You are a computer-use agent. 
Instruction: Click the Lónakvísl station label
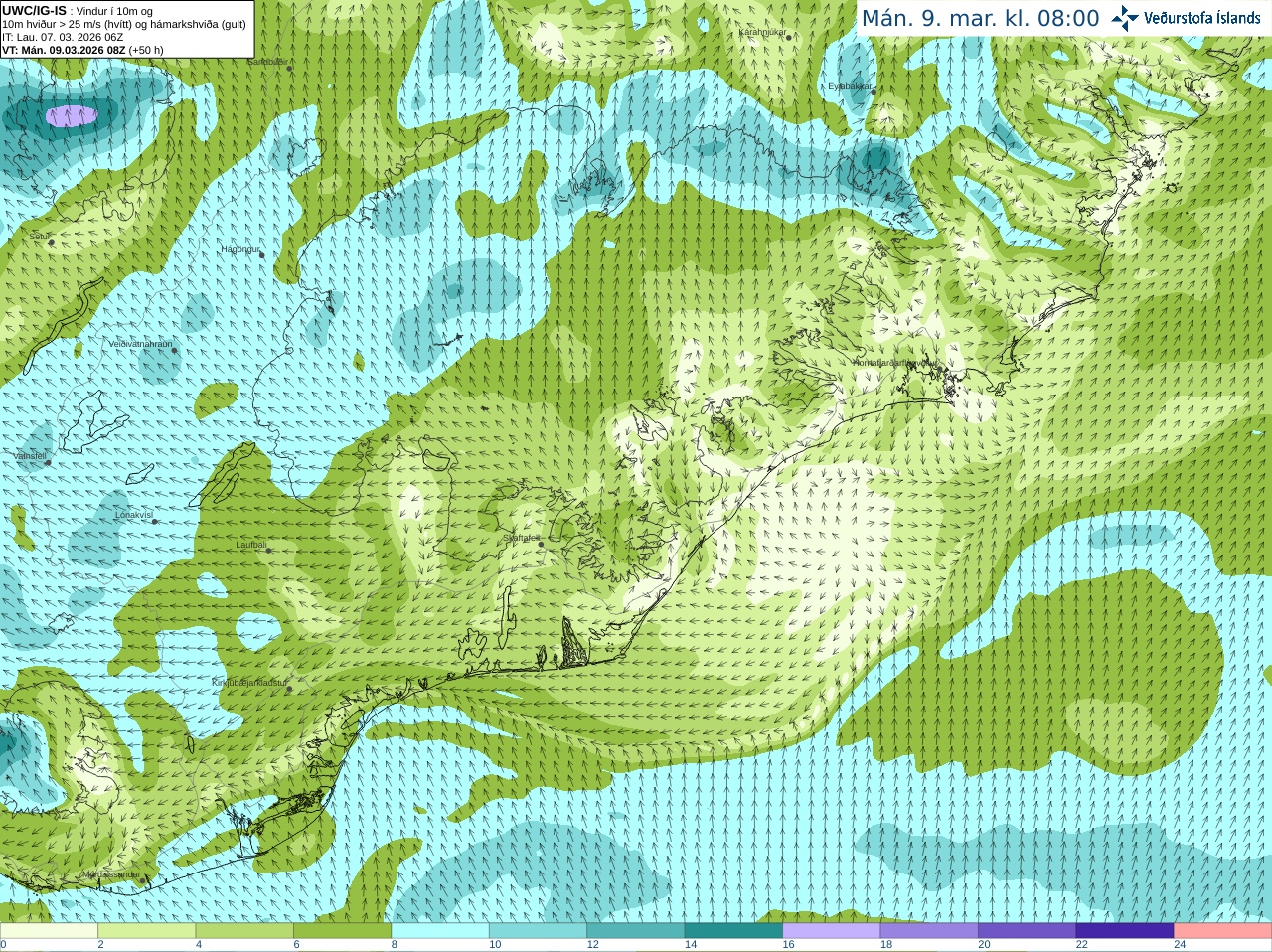pos(133,515)
